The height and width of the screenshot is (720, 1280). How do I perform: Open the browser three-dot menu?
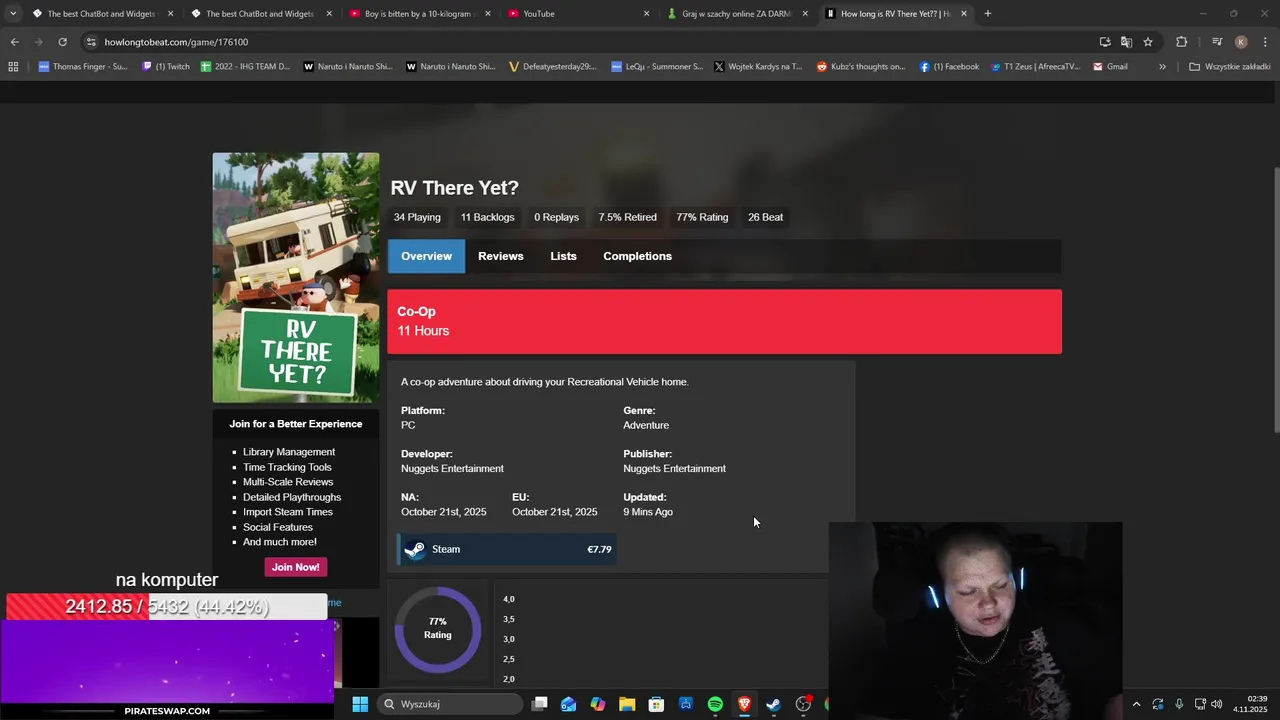tap(1265, 42)
